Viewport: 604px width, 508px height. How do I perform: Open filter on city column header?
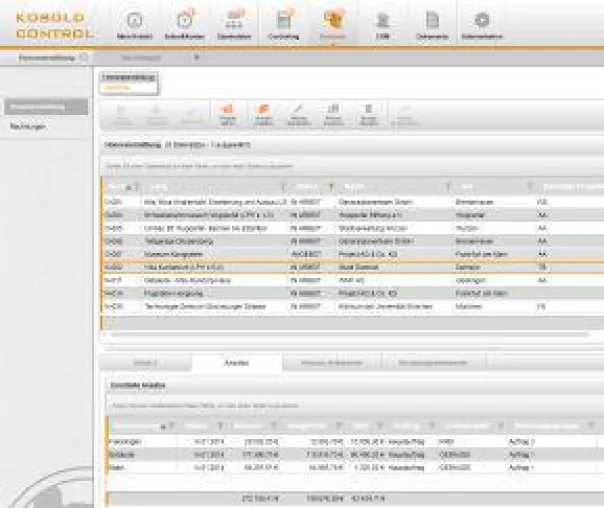point(530,187)
